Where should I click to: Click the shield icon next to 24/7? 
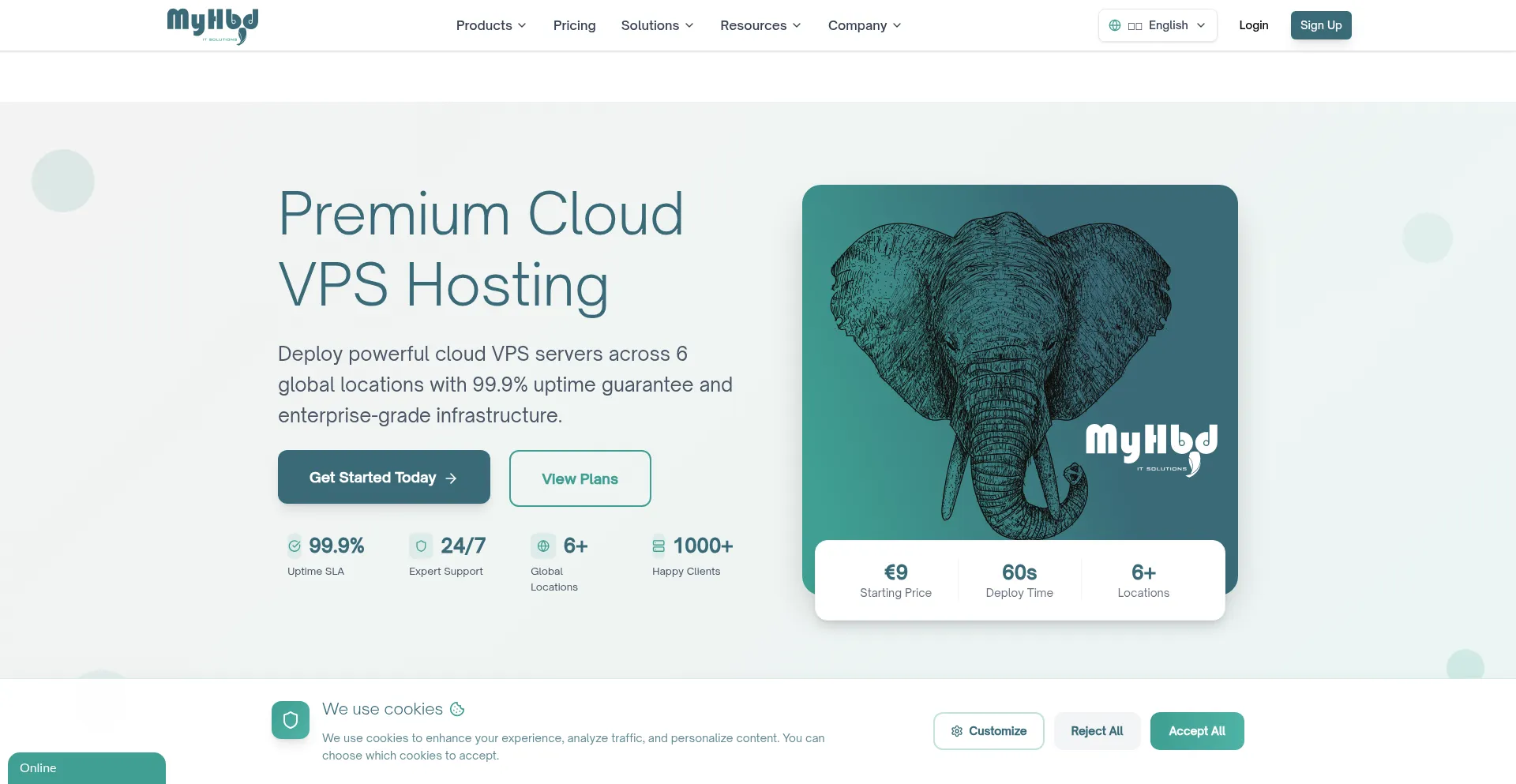point(421,546)
